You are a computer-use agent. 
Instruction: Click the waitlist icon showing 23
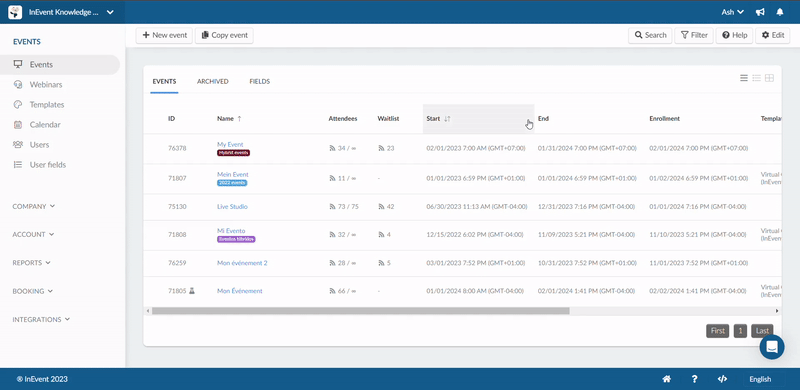pyautogui.click(x=381, y=149)
